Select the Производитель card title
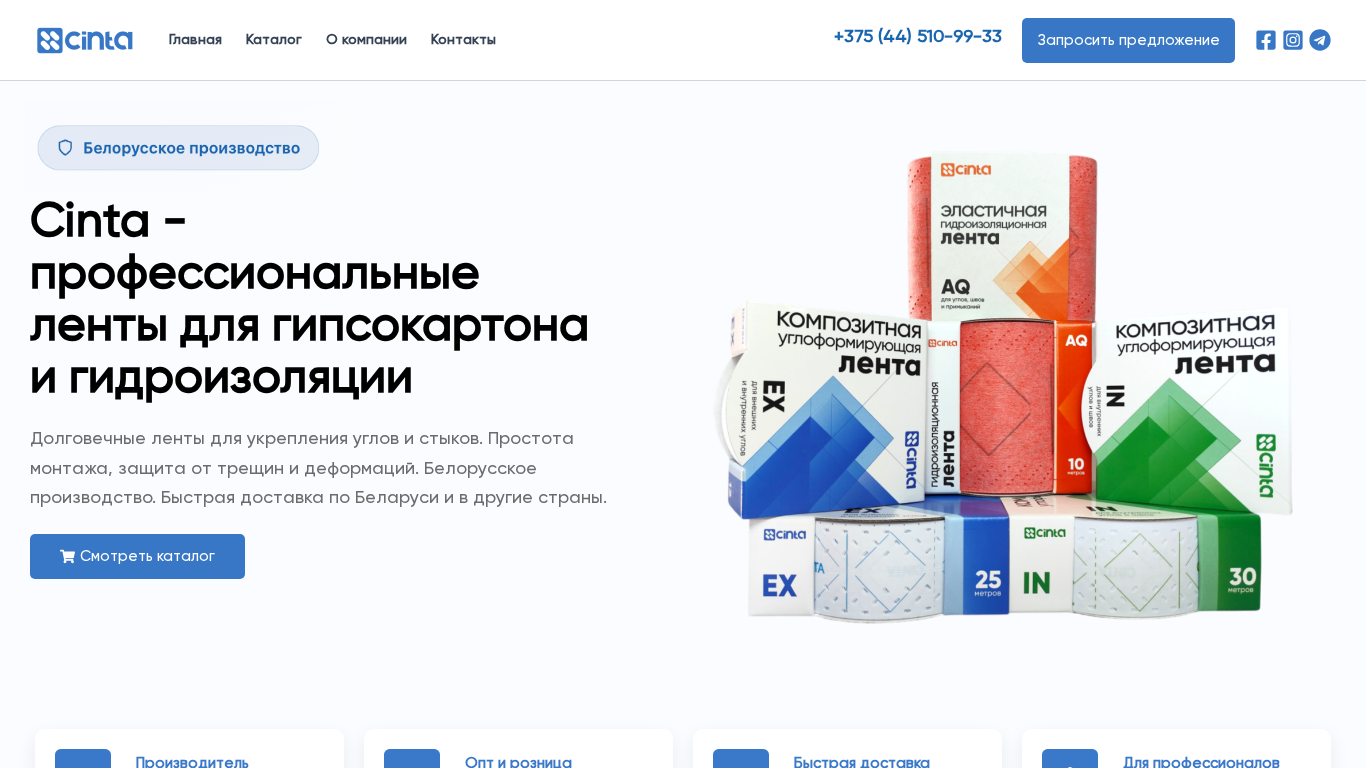 [192, 762]
